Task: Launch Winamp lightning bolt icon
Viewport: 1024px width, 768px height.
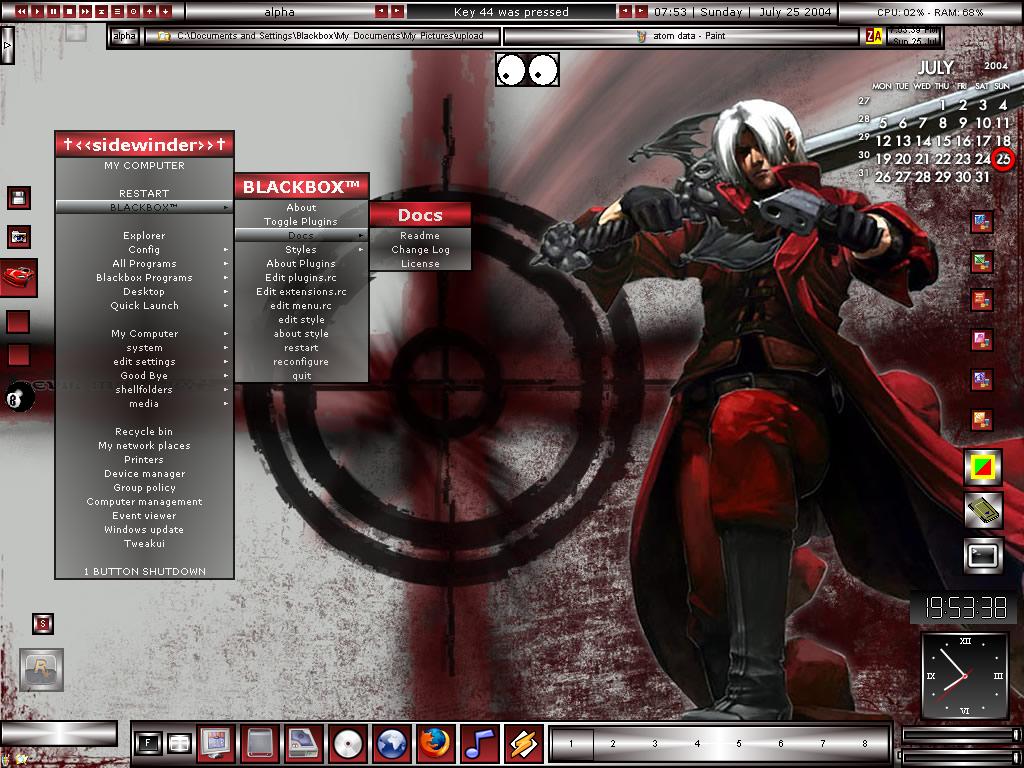Action: click(x=523, y=744)
